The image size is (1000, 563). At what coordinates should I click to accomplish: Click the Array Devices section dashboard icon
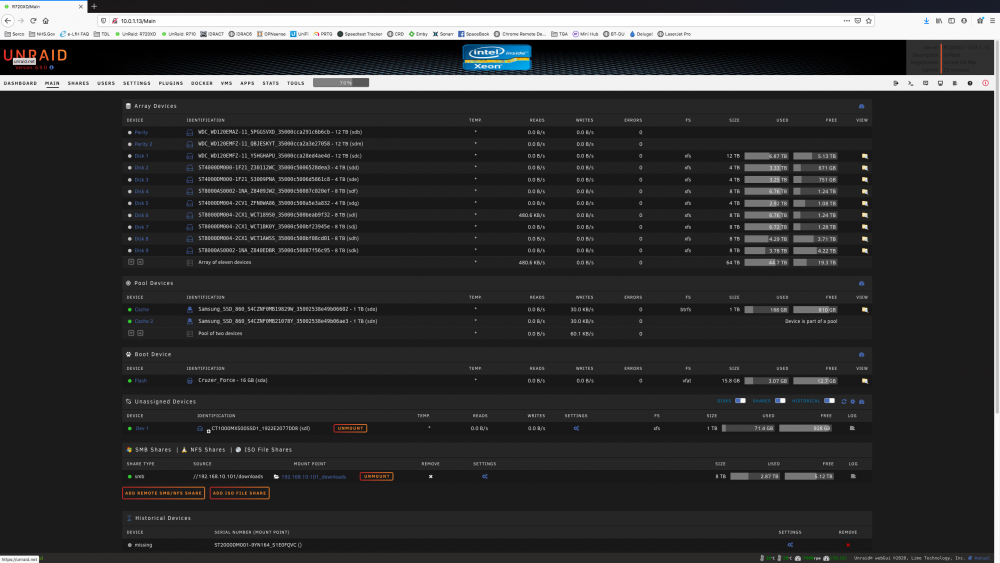(861, 106)
